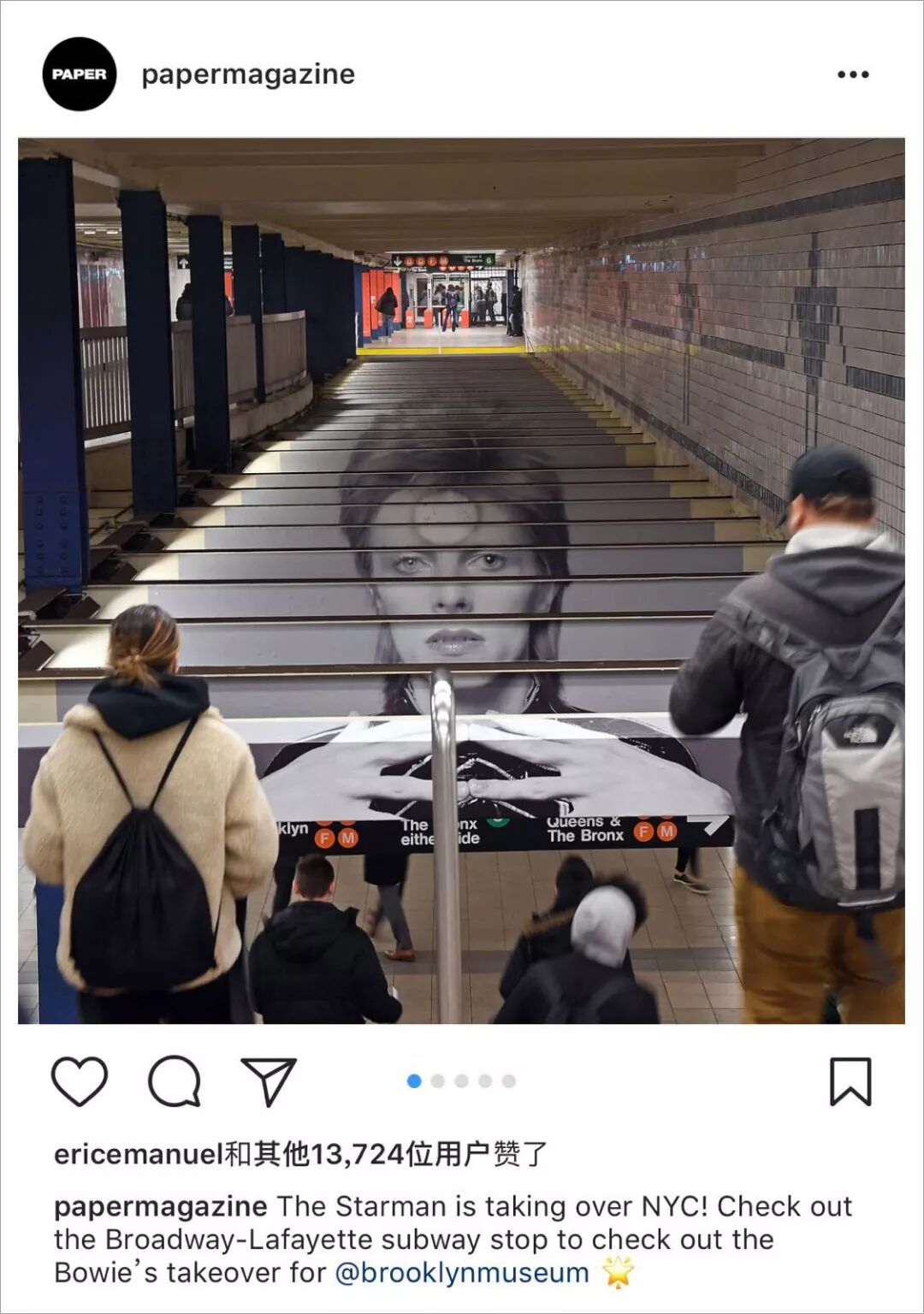Save the post with the bookmark icon

coord(850,1081)
